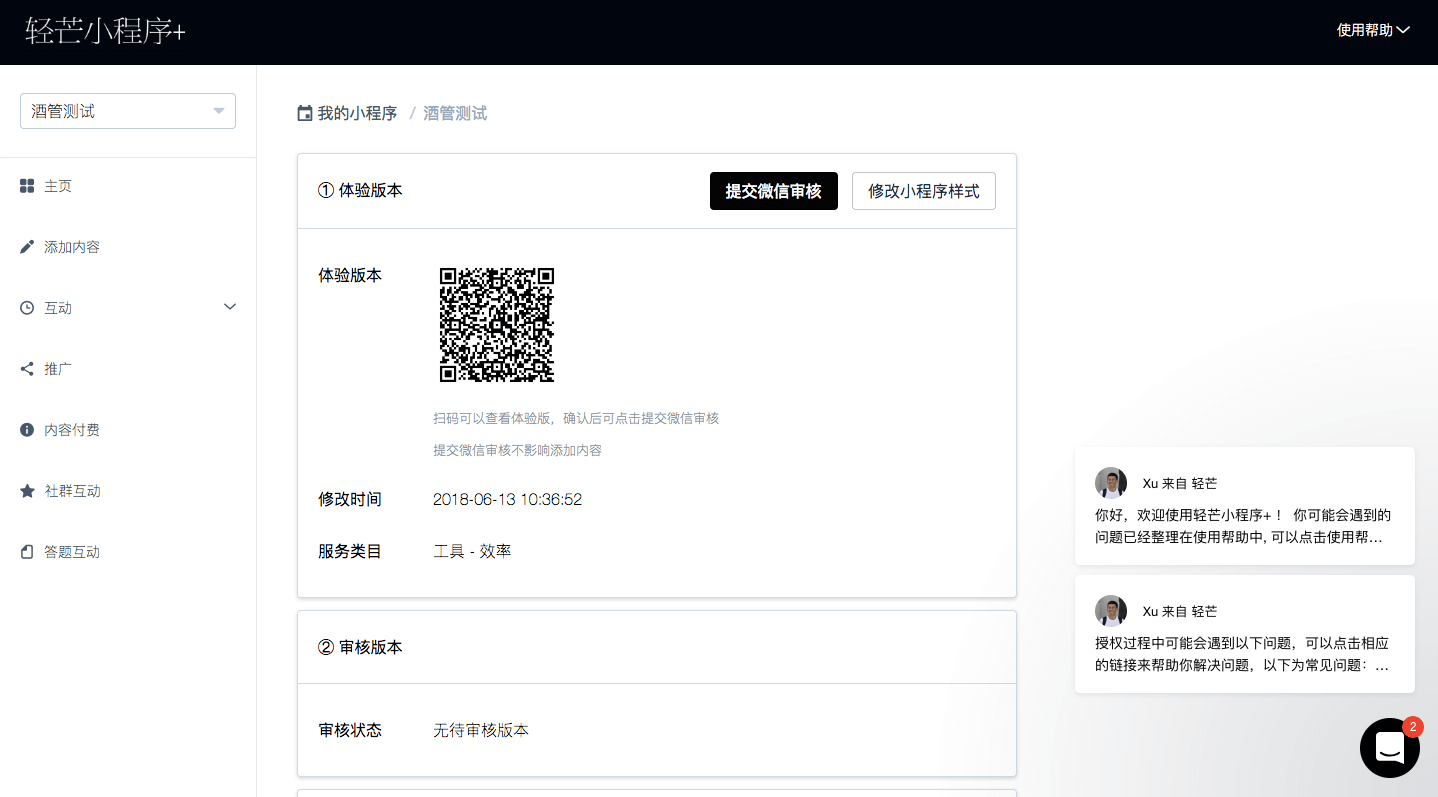
Task: Click the 互动 clock icon
Action: (27, 308)
